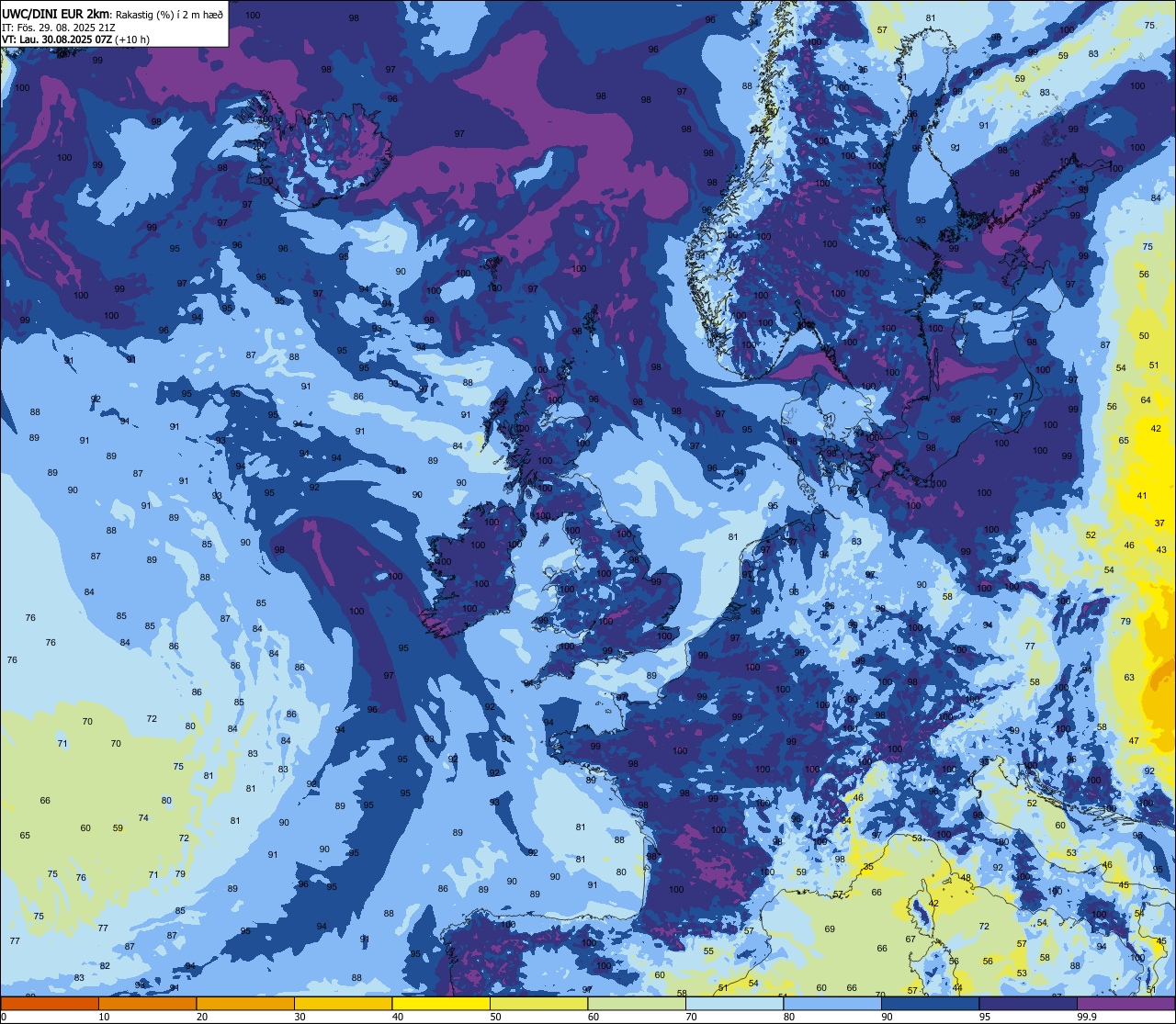Click the '10' legend scale label
The width and height of the screenshot is (1176, 1024).
[104, 1017]
